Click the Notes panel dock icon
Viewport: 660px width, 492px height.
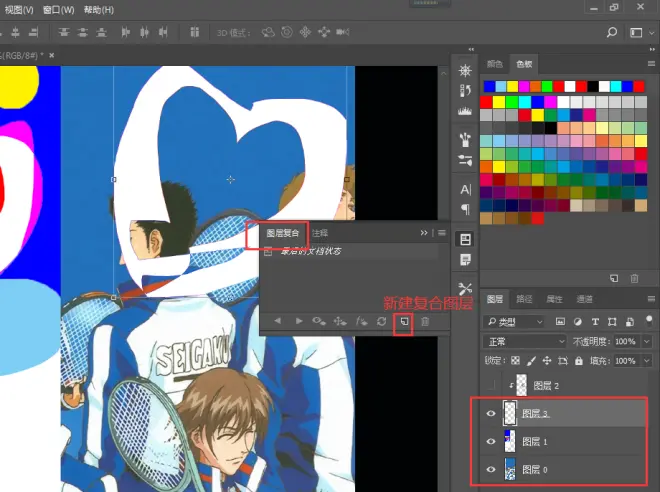pos(465,260)
